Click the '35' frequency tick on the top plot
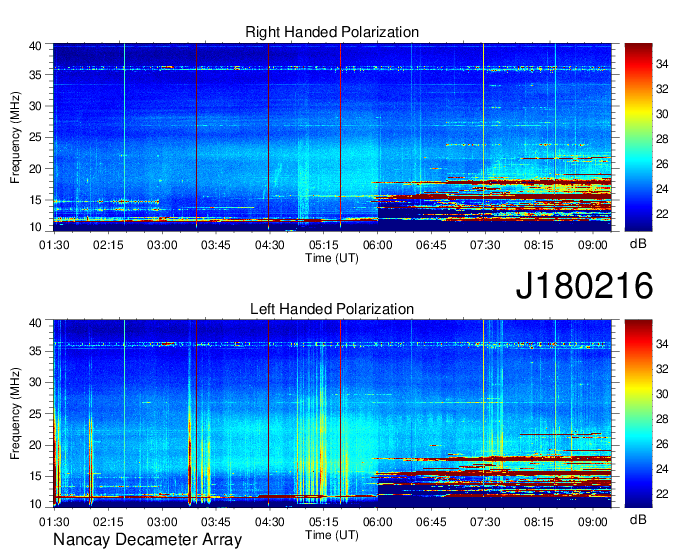This screenshot has height=552, width=680. point(35,75)
